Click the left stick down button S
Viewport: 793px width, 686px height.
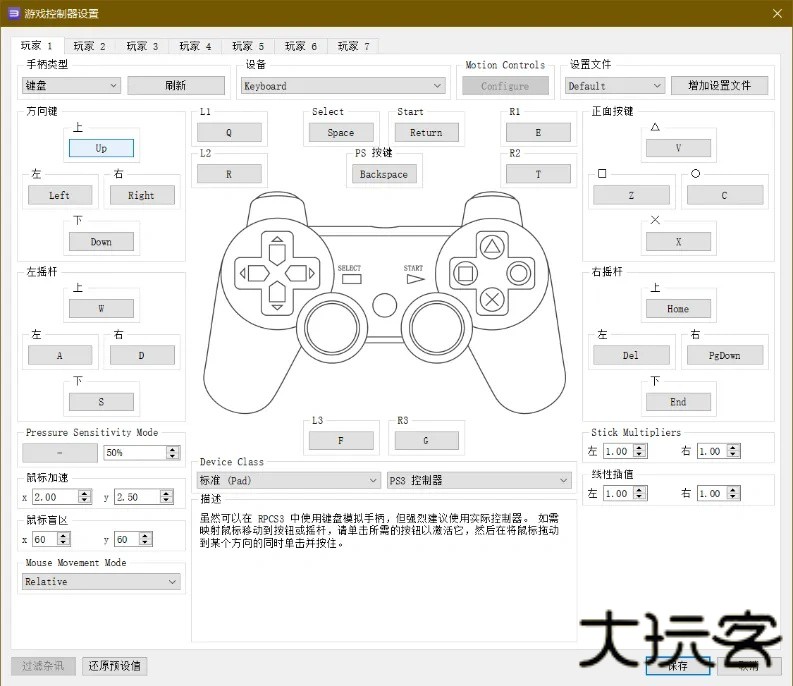pos(101,402)
